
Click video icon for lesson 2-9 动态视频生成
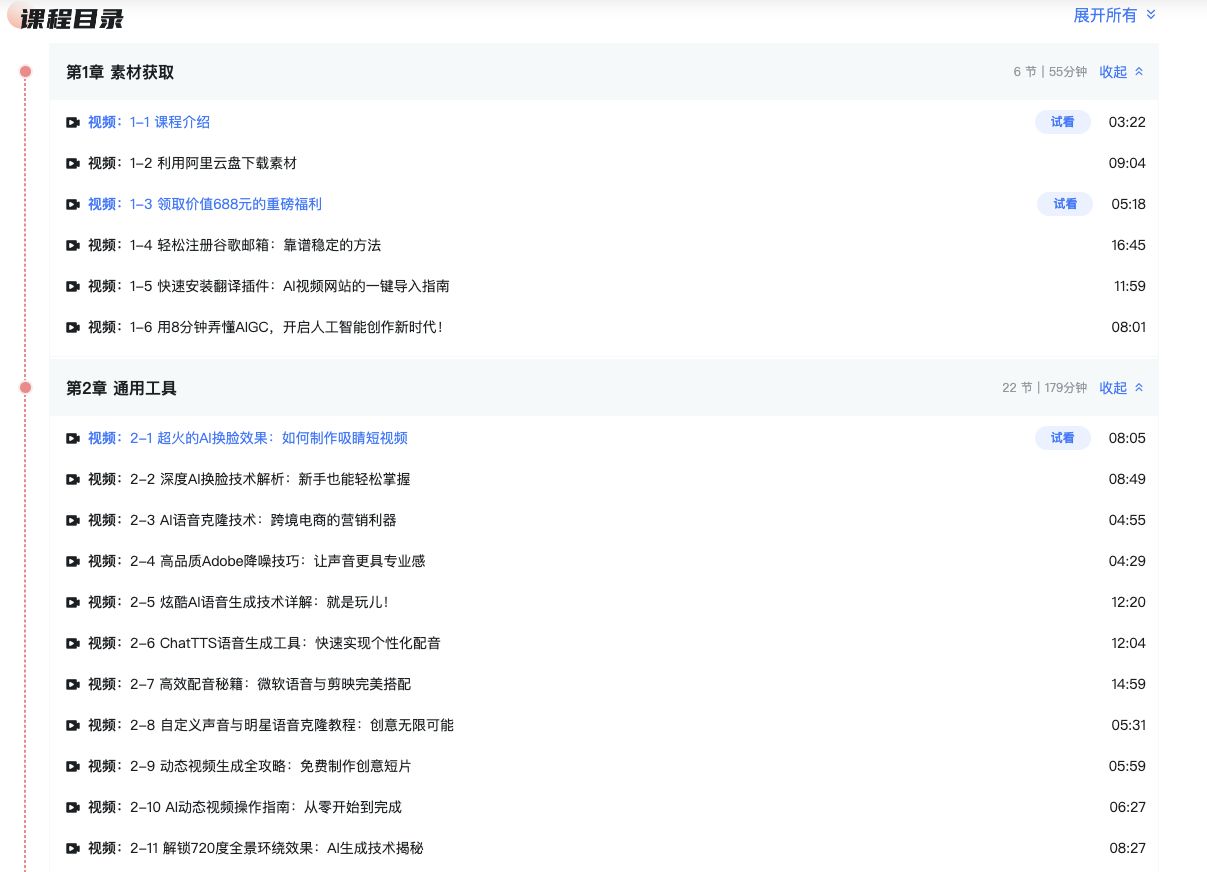73,766
